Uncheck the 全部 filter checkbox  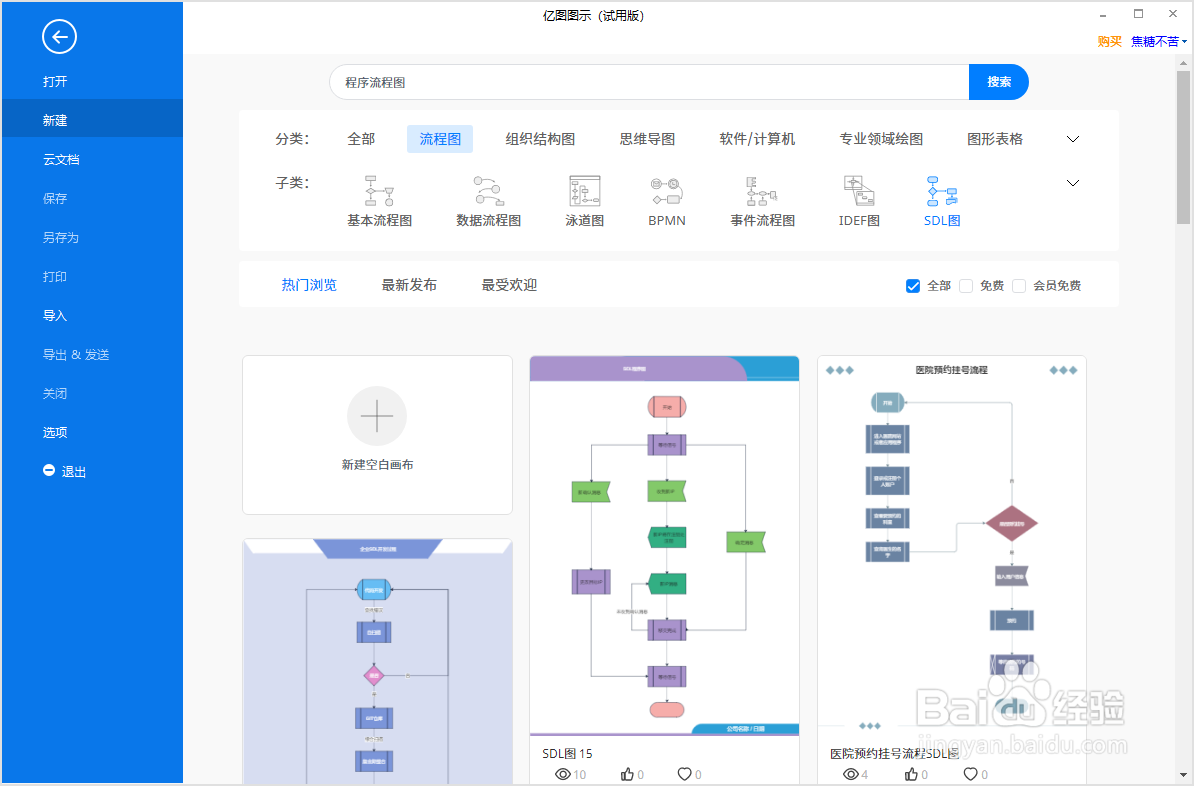(913, 285)
